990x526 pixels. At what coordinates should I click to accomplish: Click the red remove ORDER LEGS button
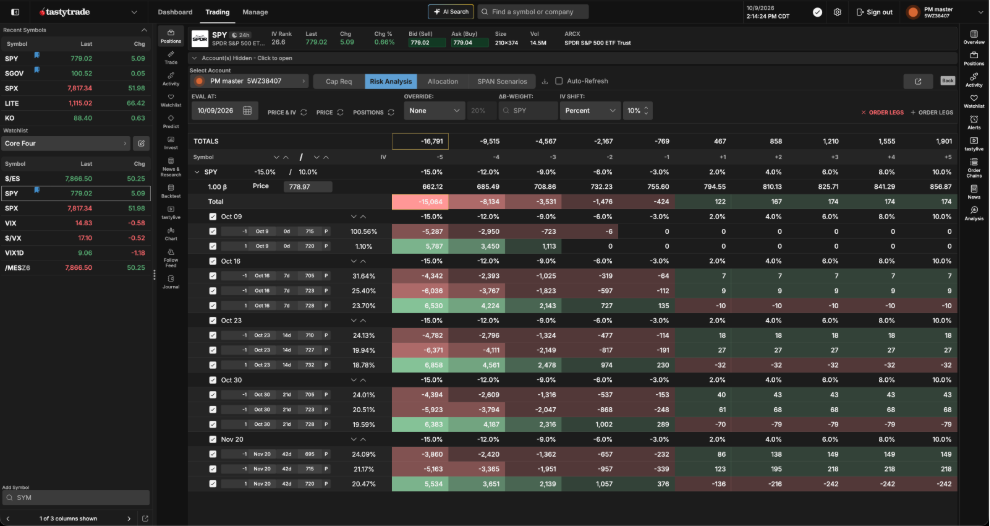coord(882,112)
